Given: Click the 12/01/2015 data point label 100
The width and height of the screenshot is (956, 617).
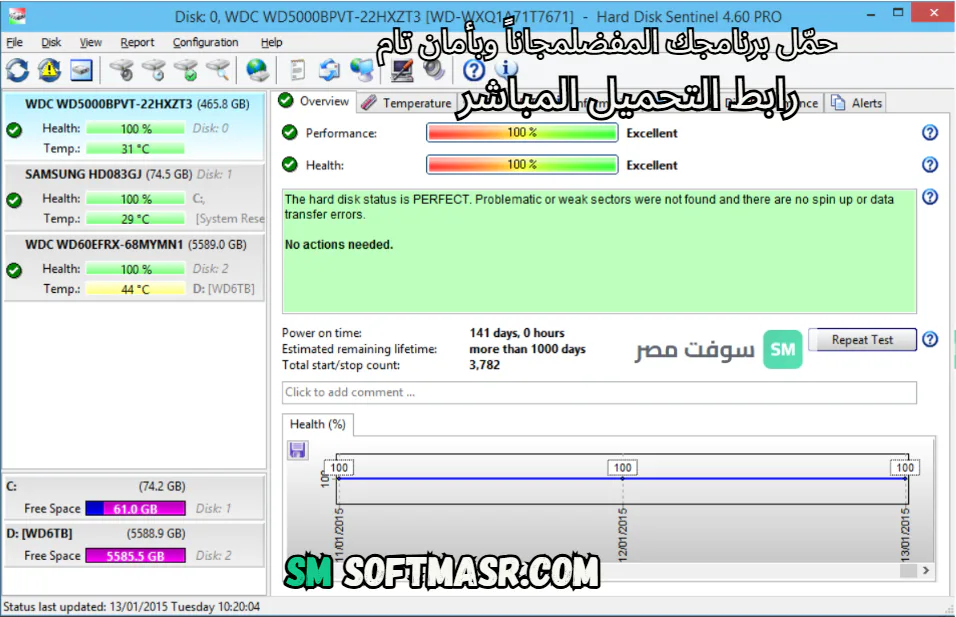Looking at the screenshot, I should (x=622, y=468).
